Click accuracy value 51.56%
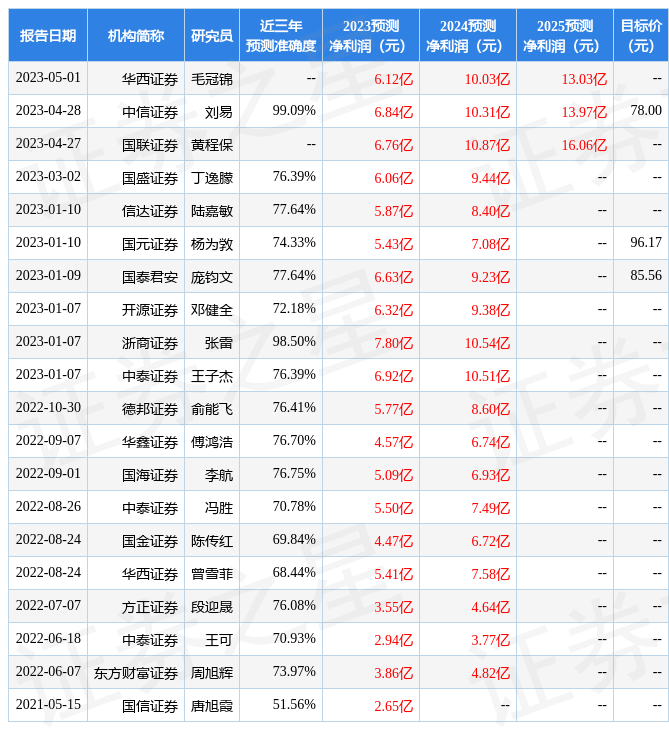Viewport: 669px width, 730px height. click(x=294, y=704)
